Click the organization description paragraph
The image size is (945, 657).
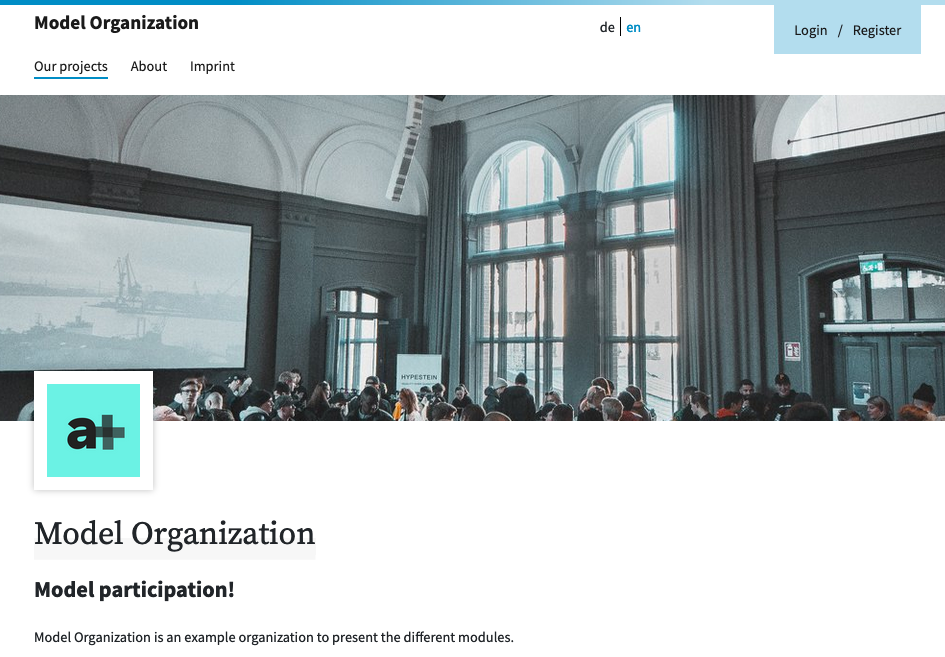point(274,637)
